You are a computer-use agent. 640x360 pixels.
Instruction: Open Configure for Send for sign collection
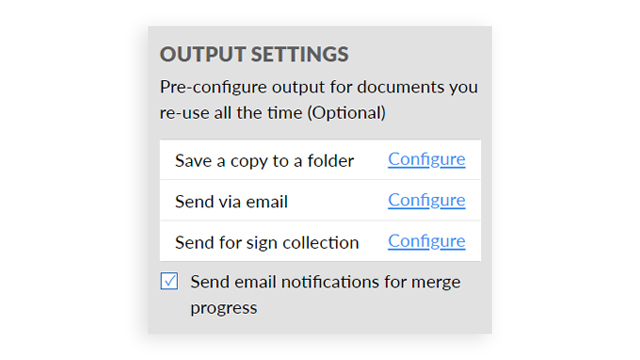click(x=427, y=241)
